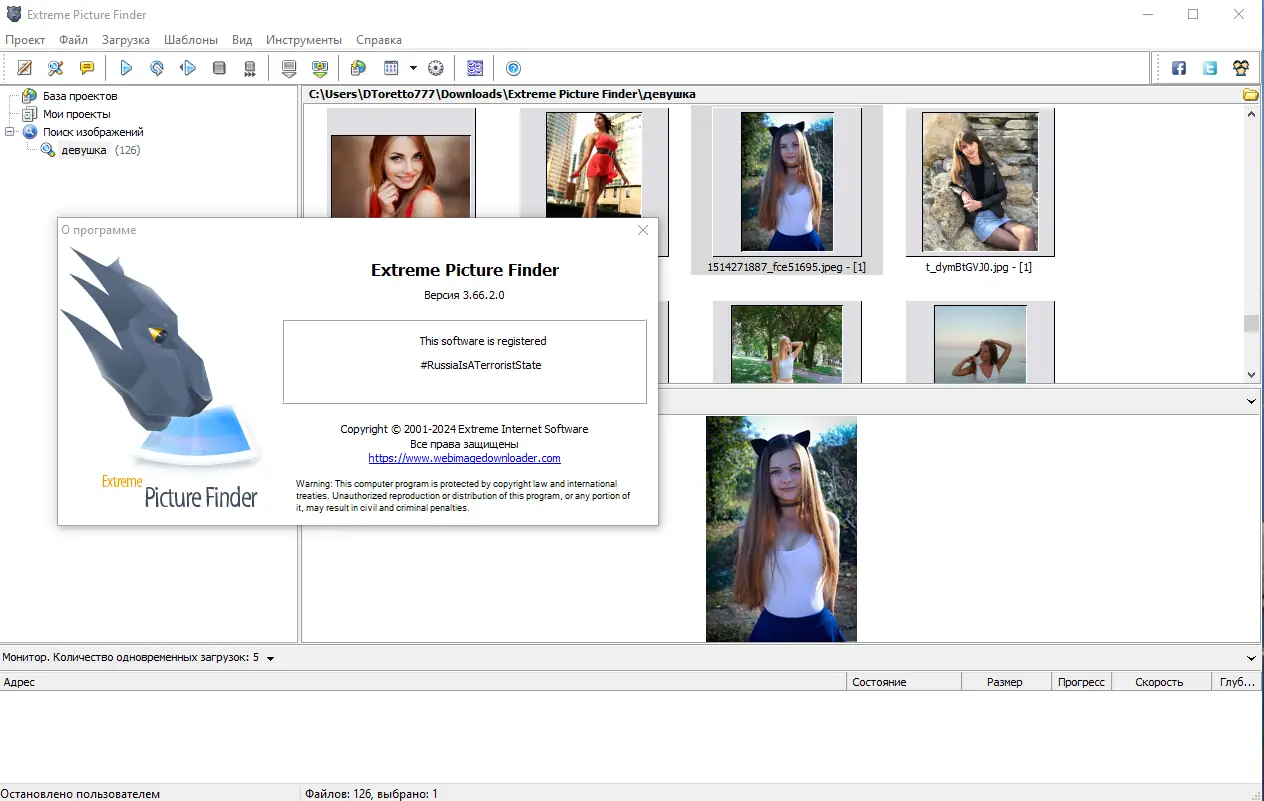This screenshot has height=801, width=1264.
Task: Close the О программе dialog
Action: point(643,230)
